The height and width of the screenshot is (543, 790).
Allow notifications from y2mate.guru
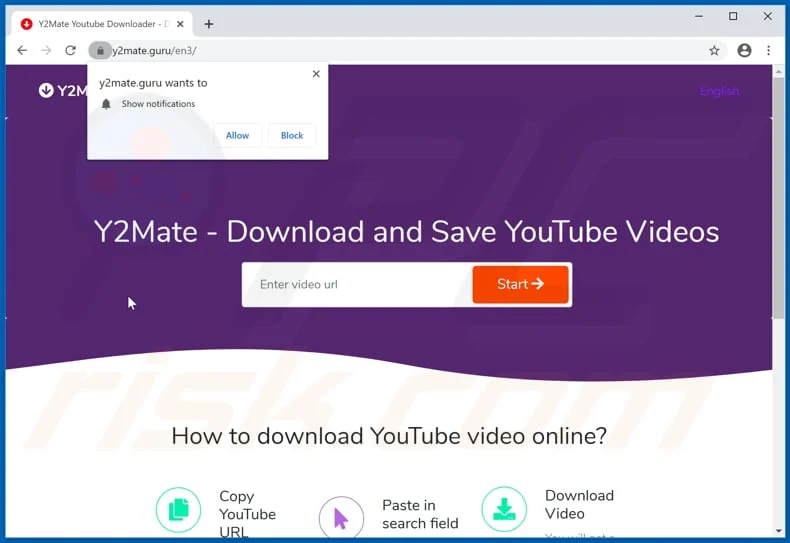click(x=237, y=135)
